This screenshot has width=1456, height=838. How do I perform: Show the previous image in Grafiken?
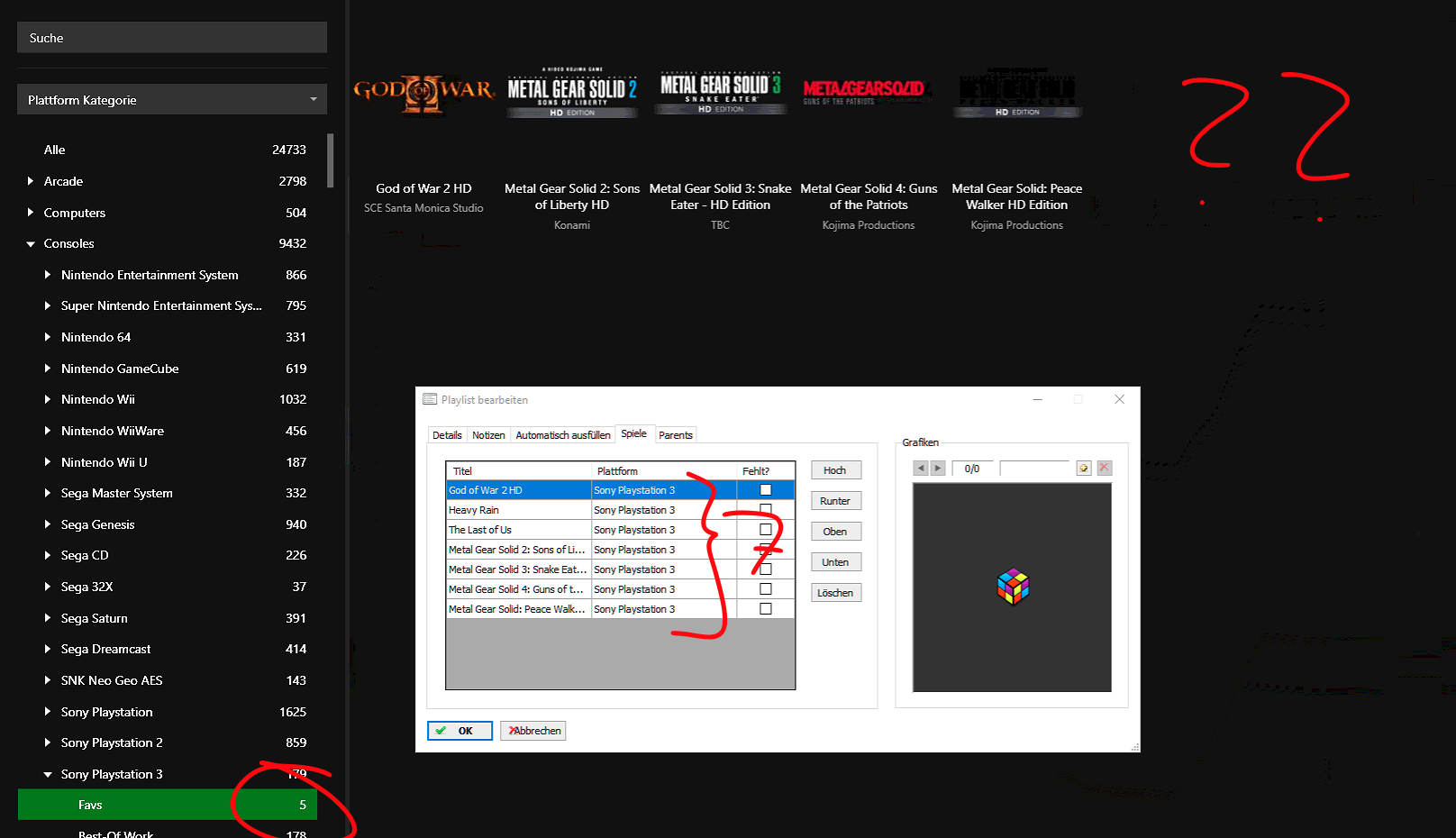[920, 469]
